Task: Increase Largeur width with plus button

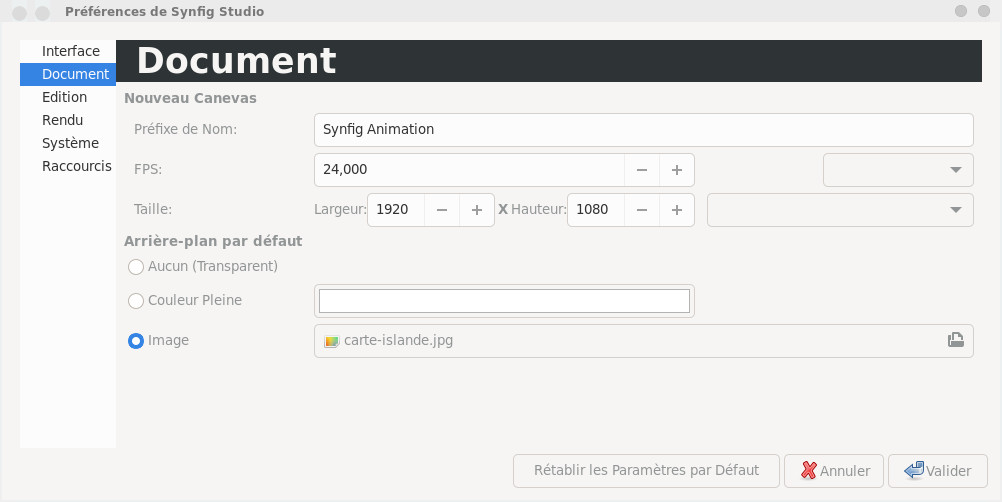Action: click(477, 210)
